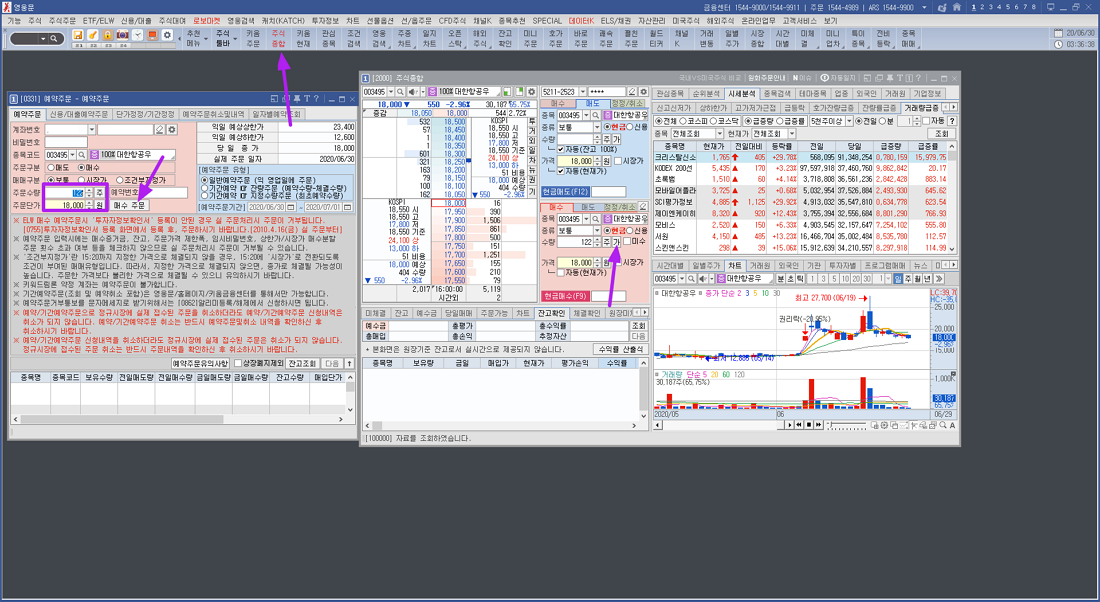Screen dimensions: 1100x602
Task: Click the home icon in the title bar
Action: 957,7
